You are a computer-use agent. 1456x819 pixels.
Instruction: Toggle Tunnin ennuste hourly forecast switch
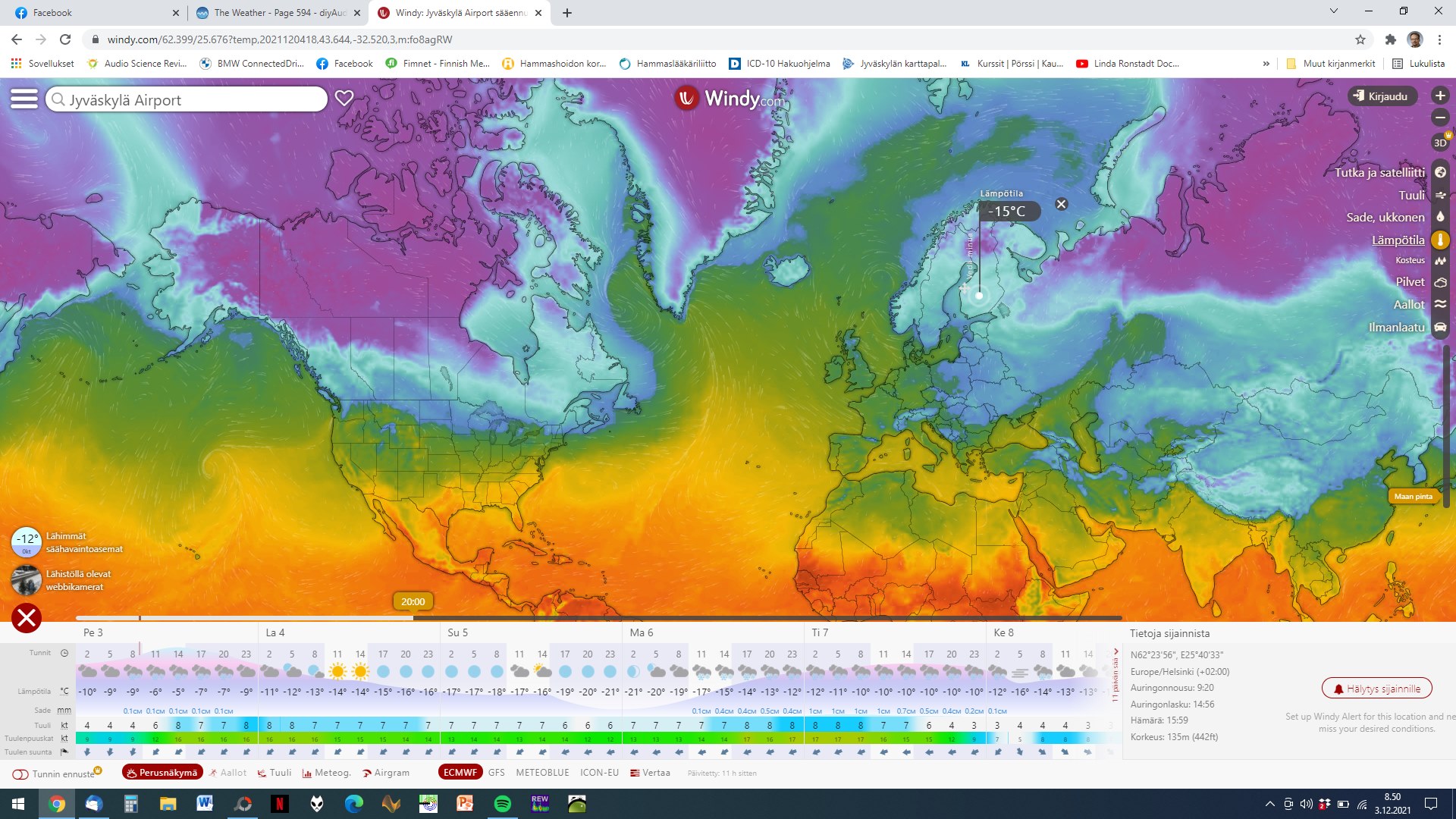(20, 773)
